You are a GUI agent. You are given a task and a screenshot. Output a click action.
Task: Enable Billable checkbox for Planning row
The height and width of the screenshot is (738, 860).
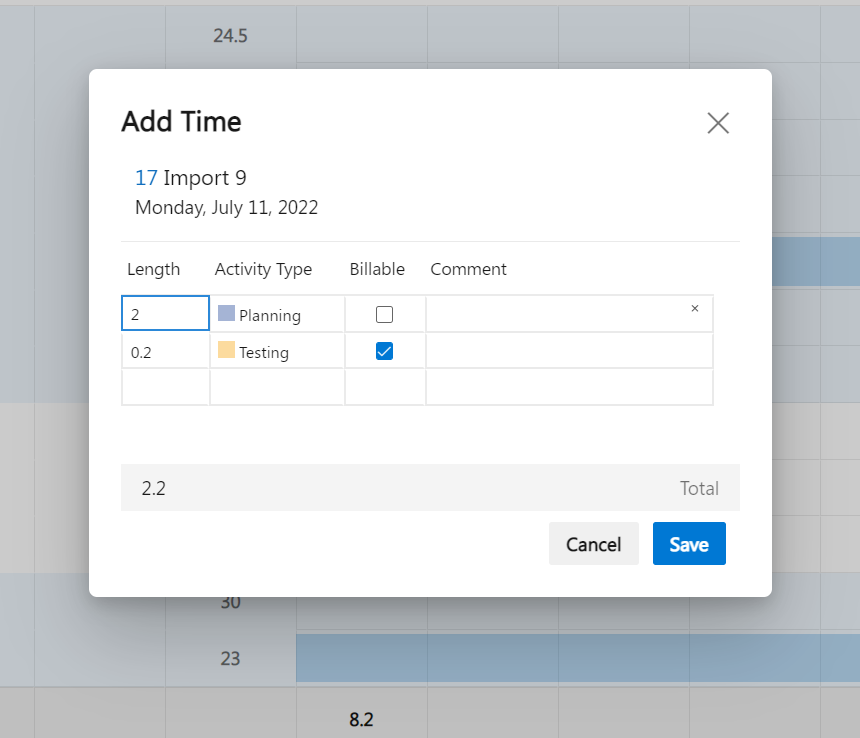(384, 314)
